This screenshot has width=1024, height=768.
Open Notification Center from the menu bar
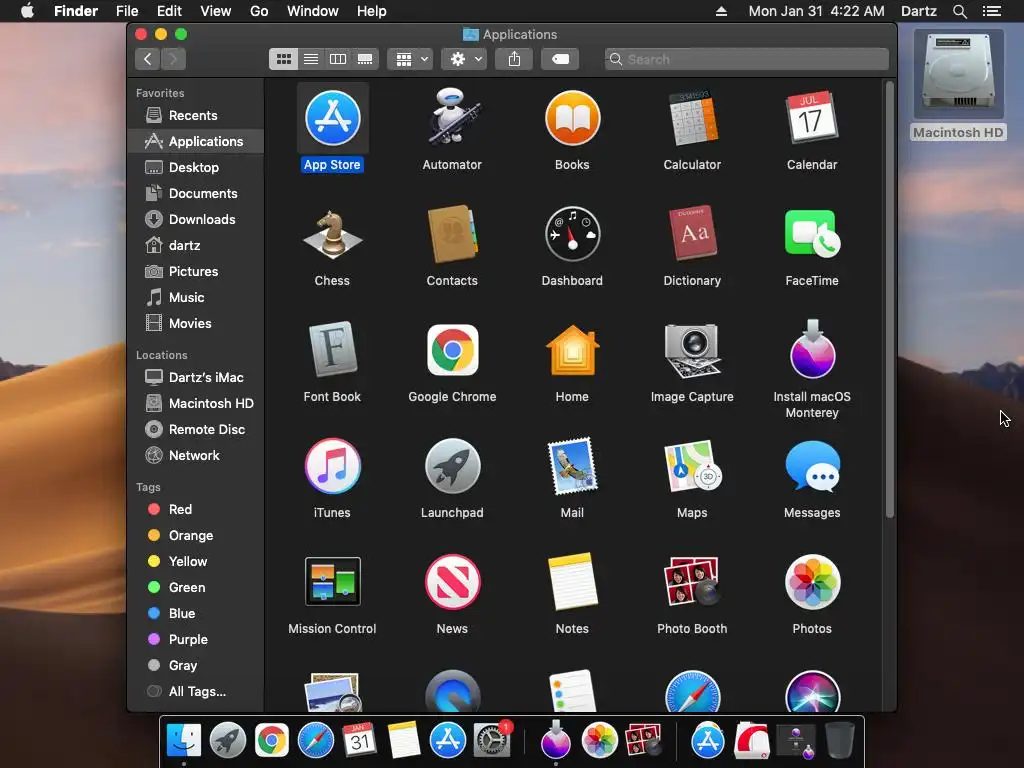click(991, 11)
